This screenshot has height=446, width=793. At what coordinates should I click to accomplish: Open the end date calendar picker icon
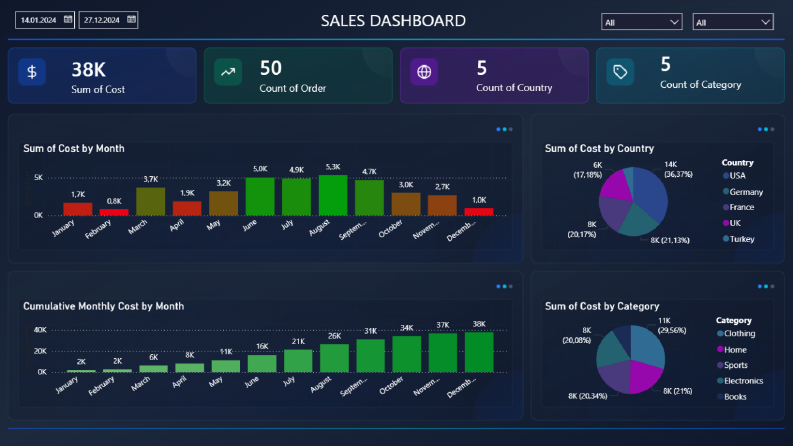[x=131, y=20]
